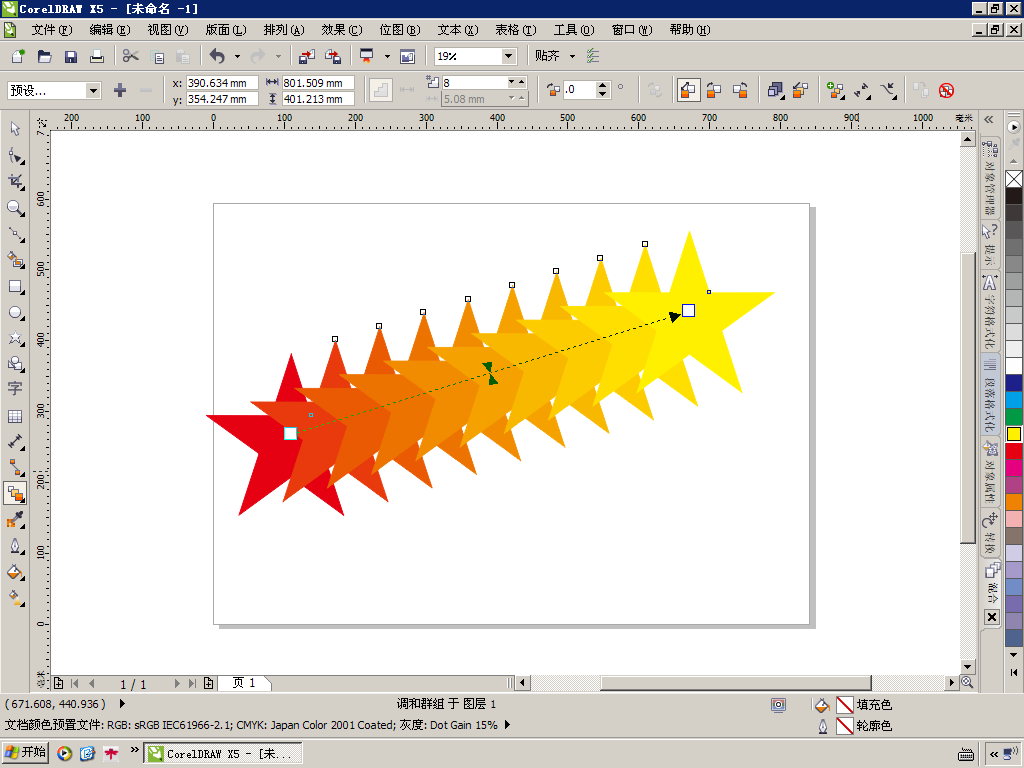Select the Shape edit tool
The width and height of the screenshot is (1024, 768).
click(x=15, y=155)
